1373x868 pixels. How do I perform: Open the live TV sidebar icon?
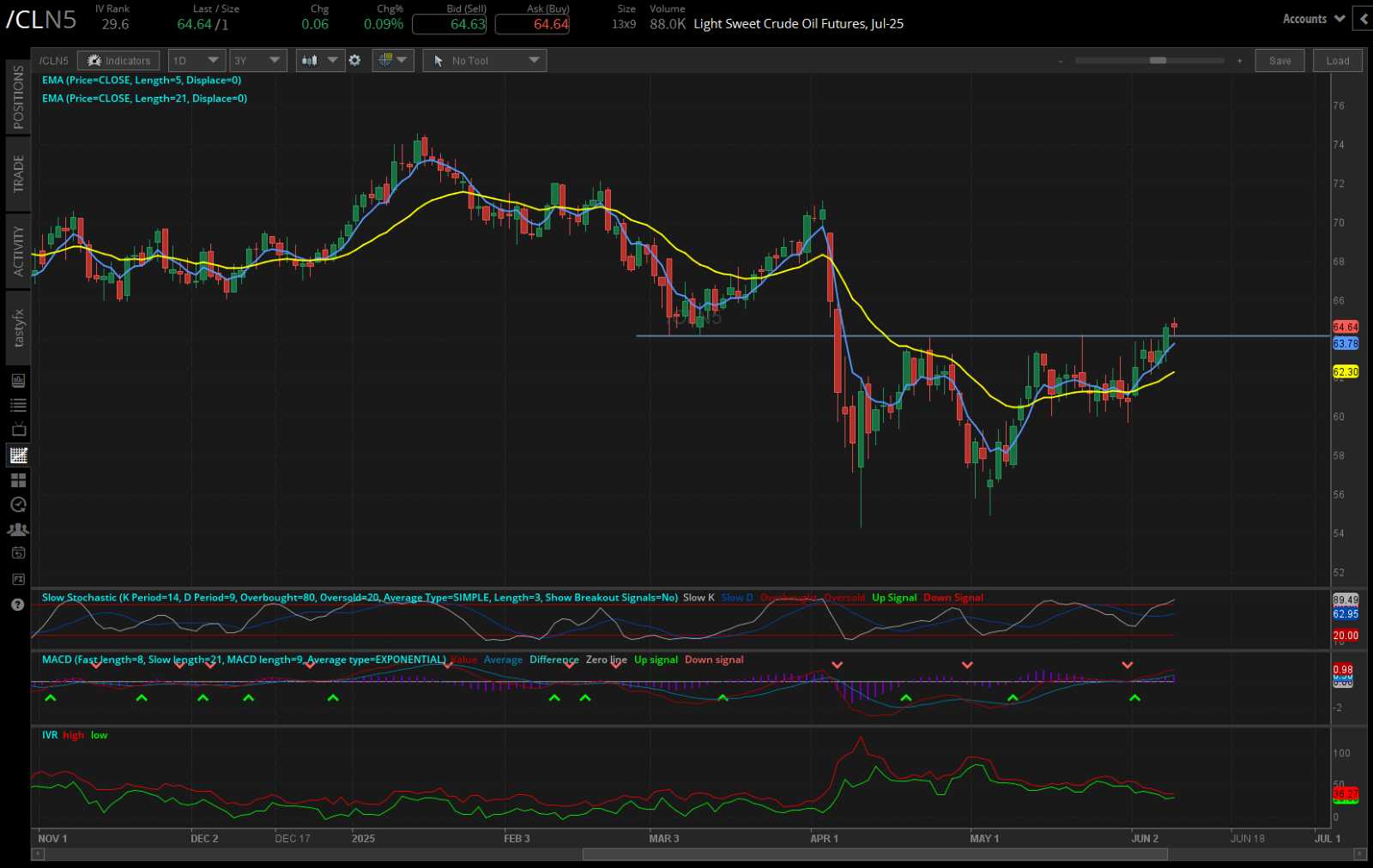click(17, 428)
